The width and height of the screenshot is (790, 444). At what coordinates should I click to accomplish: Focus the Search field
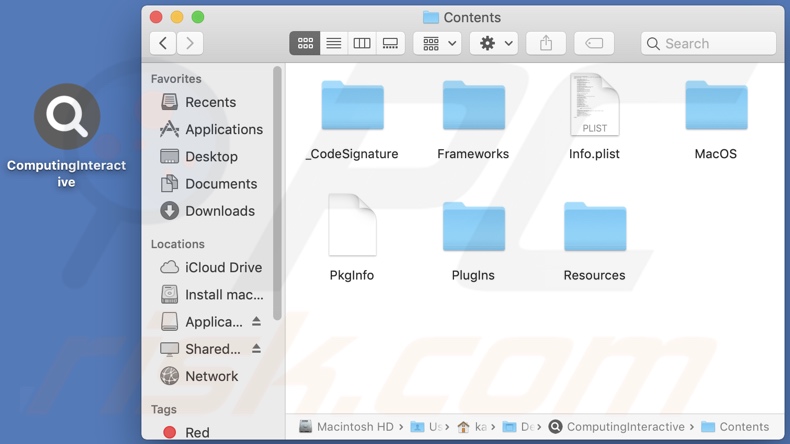[x=708, y=43]
